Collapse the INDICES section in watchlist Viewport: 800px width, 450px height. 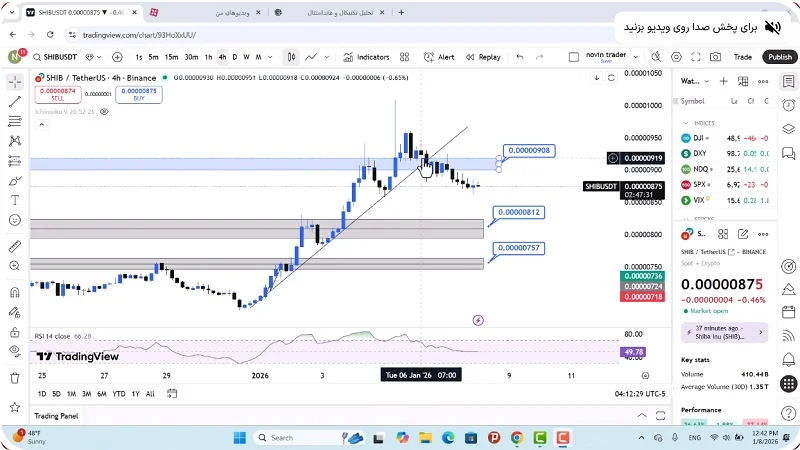click(685, 123)
